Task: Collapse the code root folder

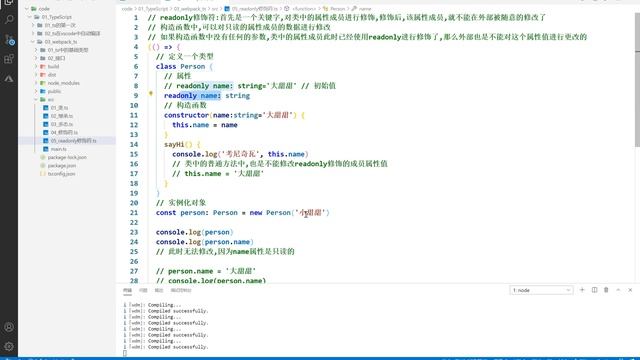Action: pyautogui.click(x=27, y=9)
